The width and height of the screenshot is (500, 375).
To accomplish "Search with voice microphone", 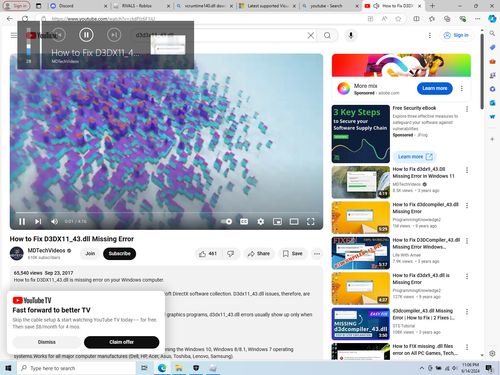I will click(x=351, y=35).
